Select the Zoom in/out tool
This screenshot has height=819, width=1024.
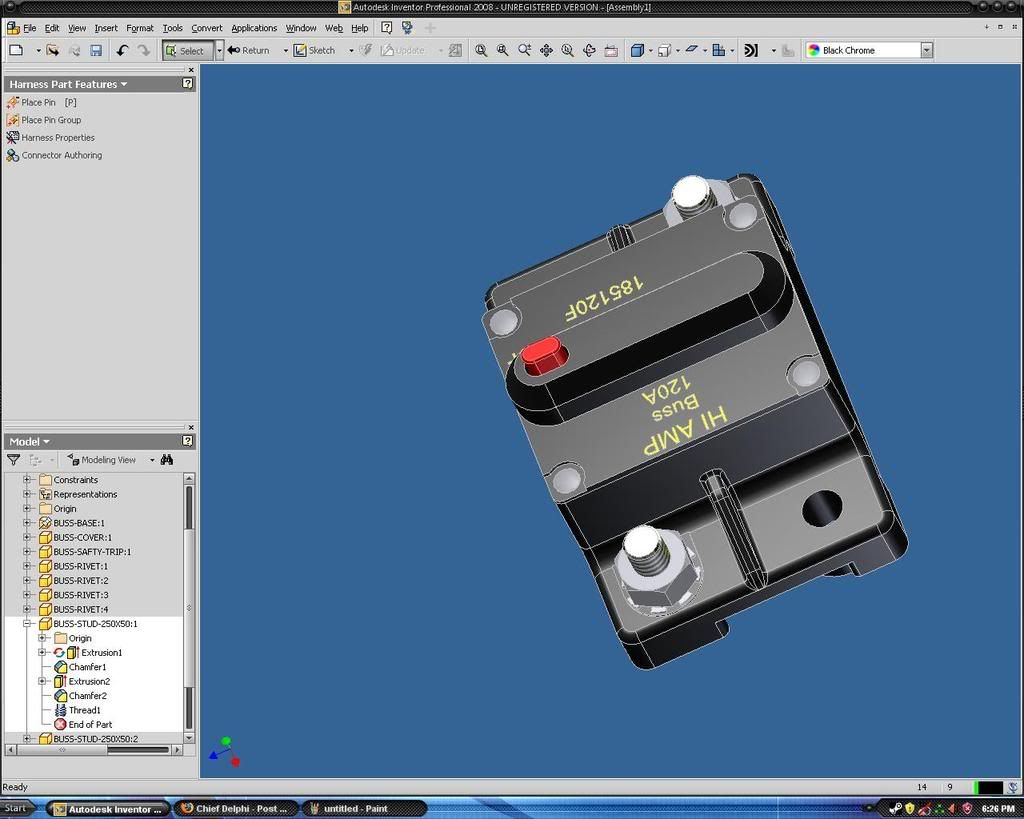coord(524,50)
